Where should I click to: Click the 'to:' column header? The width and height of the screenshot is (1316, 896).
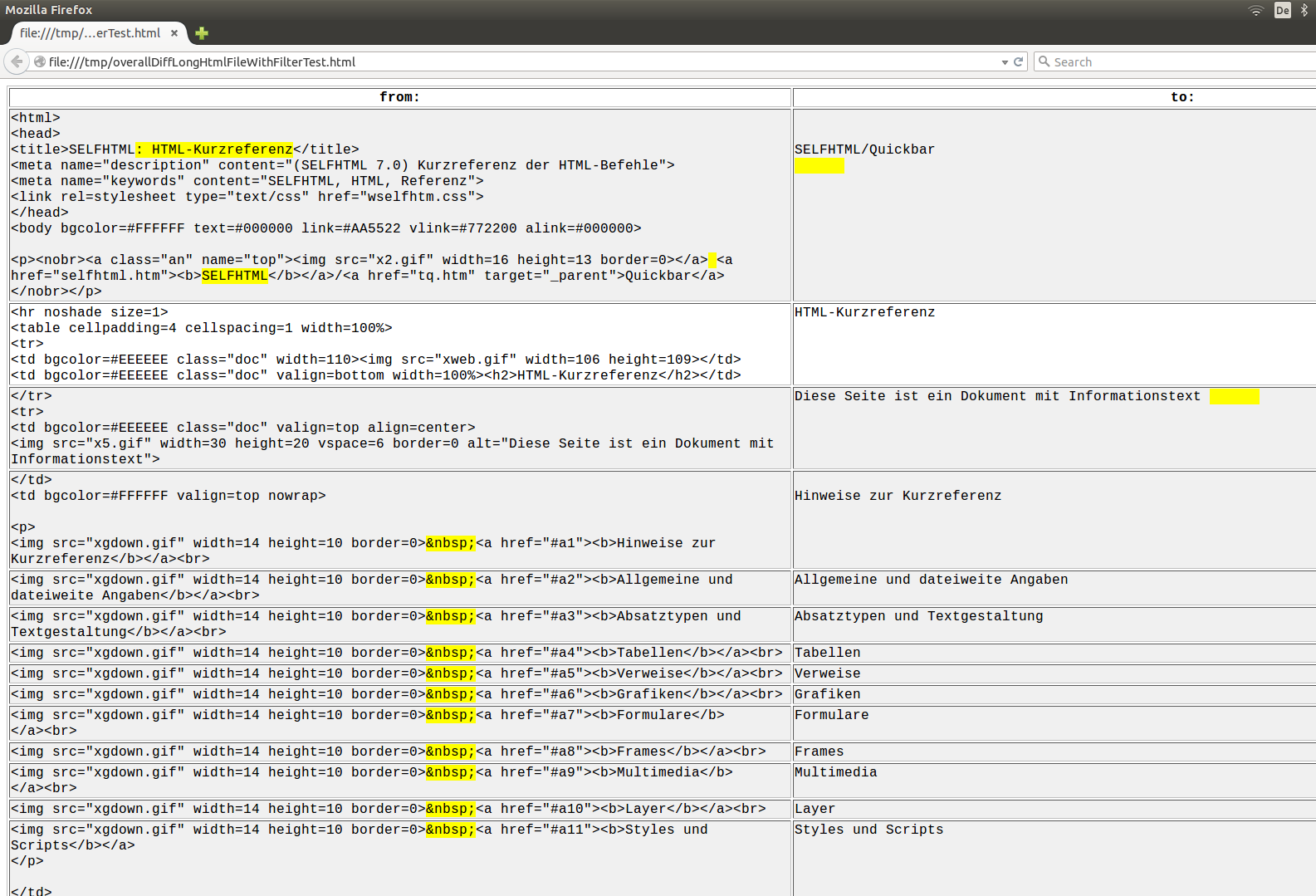point(1182,97)
